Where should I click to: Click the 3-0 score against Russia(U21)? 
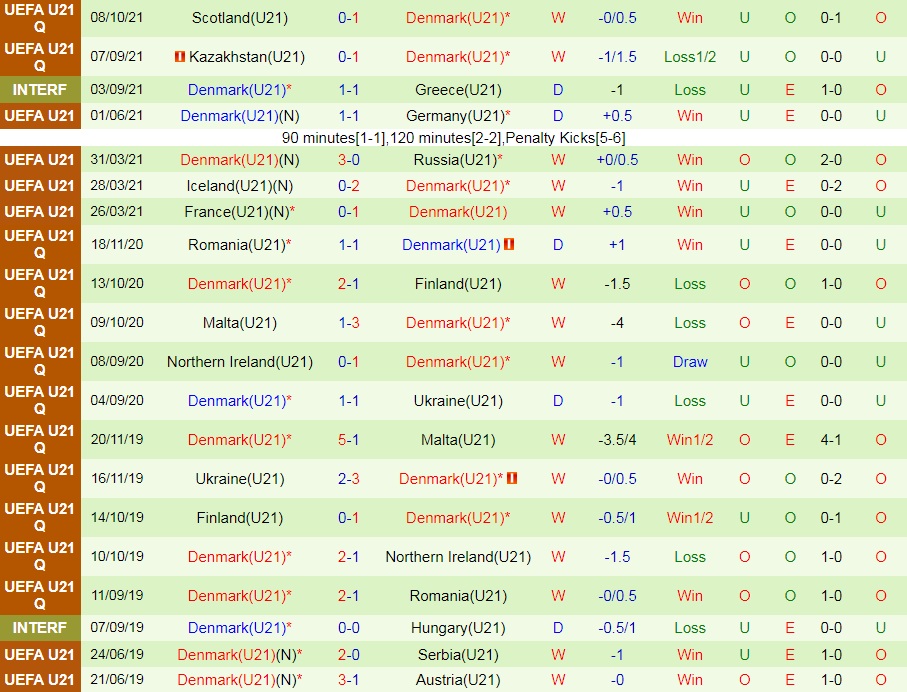pos(348,160)
